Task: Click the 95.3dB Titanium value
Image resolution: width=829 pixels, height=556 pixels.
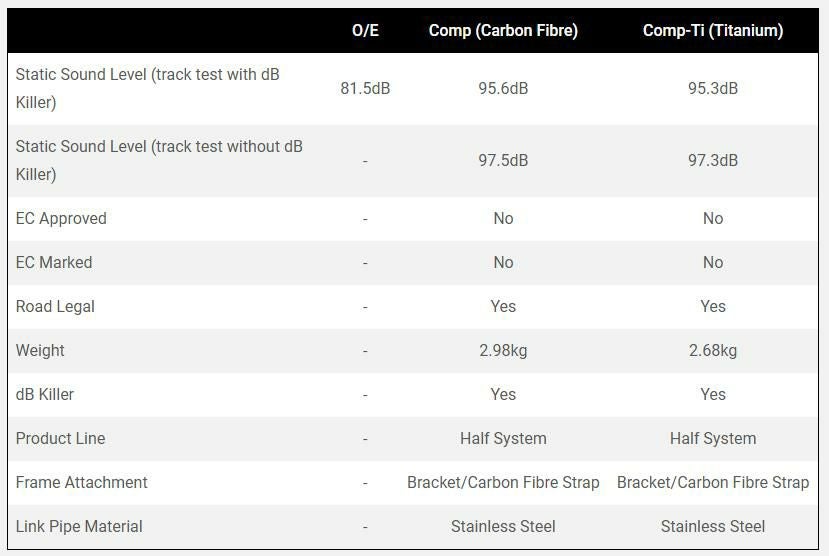Action: [712, 88]
